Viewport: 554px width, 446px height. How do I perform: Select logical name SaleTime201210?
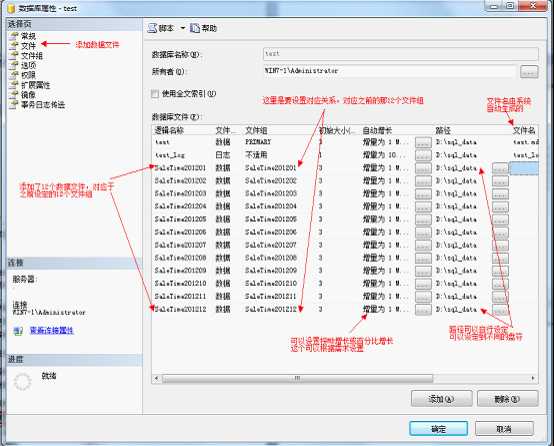pyautogui.click(x=180, y=283)
